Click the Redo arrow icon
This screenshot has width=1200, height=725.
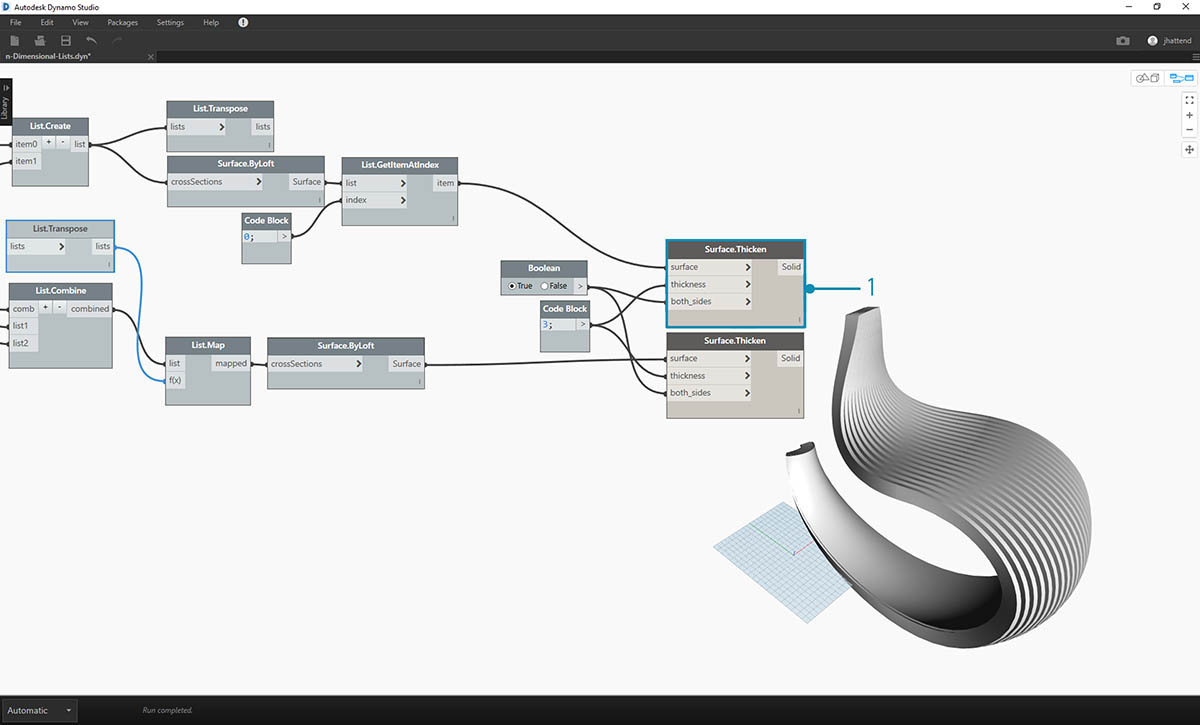click(x=117, y=40)
